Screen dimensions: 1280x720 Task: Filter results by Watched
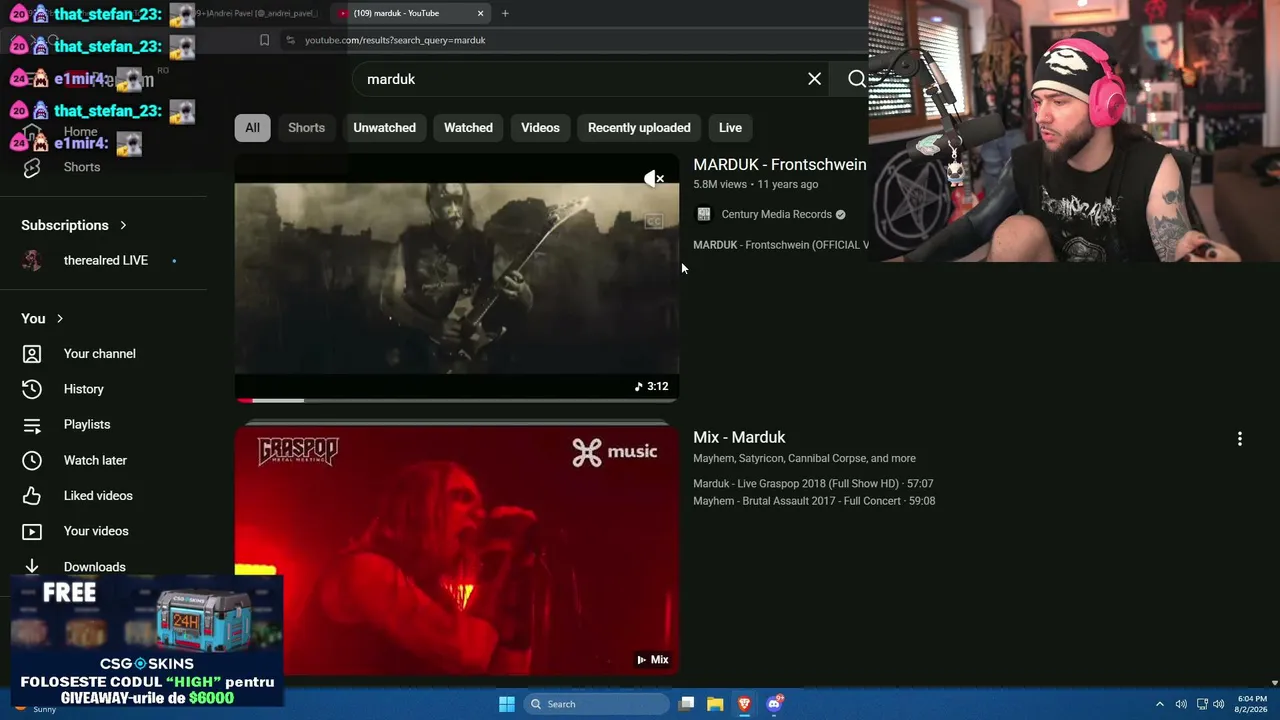click(468, 128)
